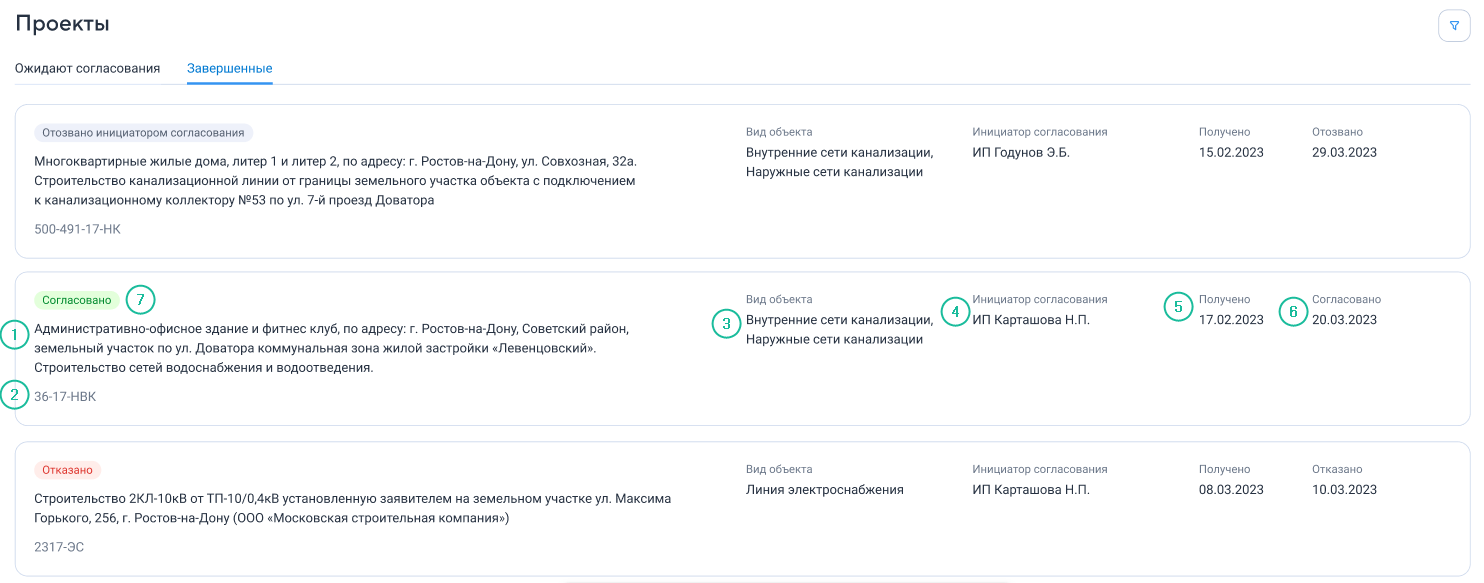Open project 500-491-17-НК card
This screenshot has height=583, width=1484.
(742, 182)
